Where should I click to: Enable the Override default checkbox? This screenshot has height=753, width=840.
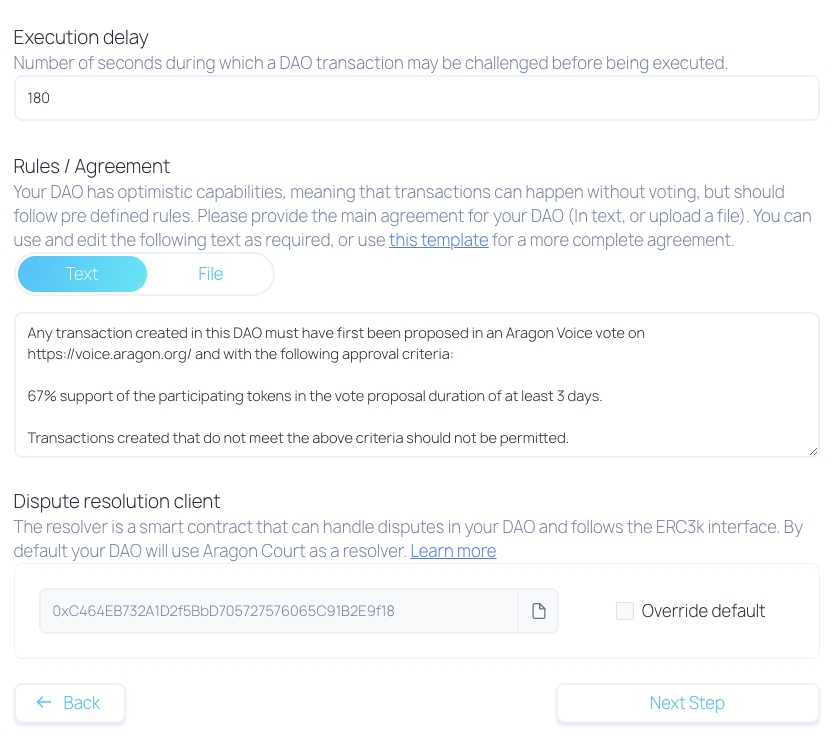625,611
